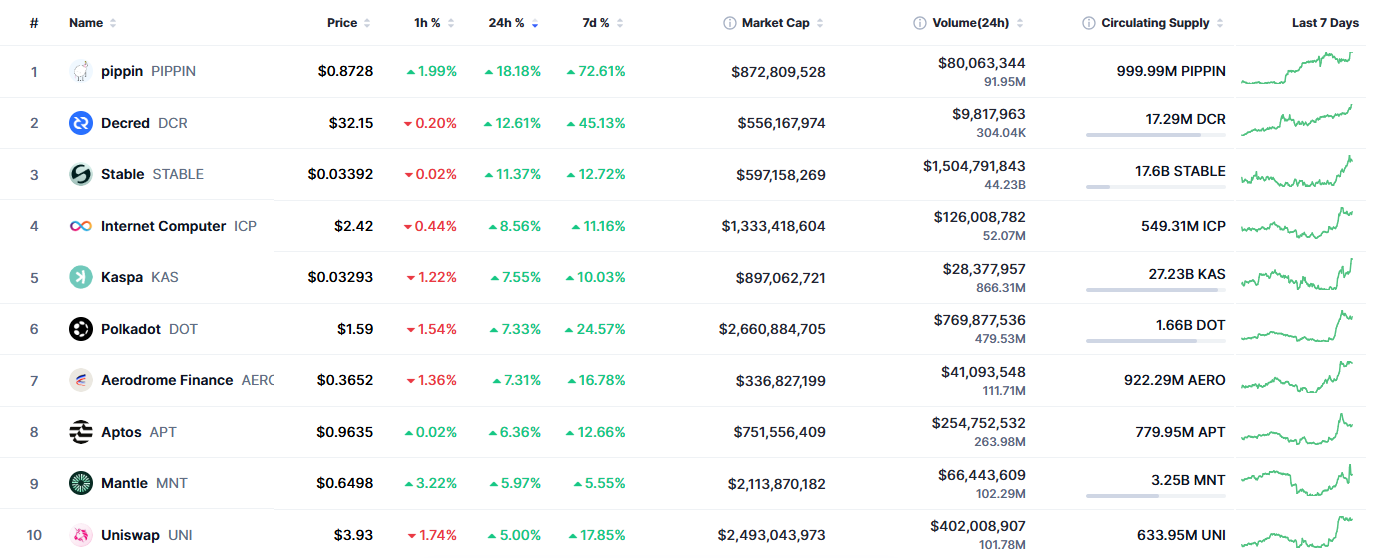Open Polkadot's 7-day sparkline chart

(x=1297, y=329)
